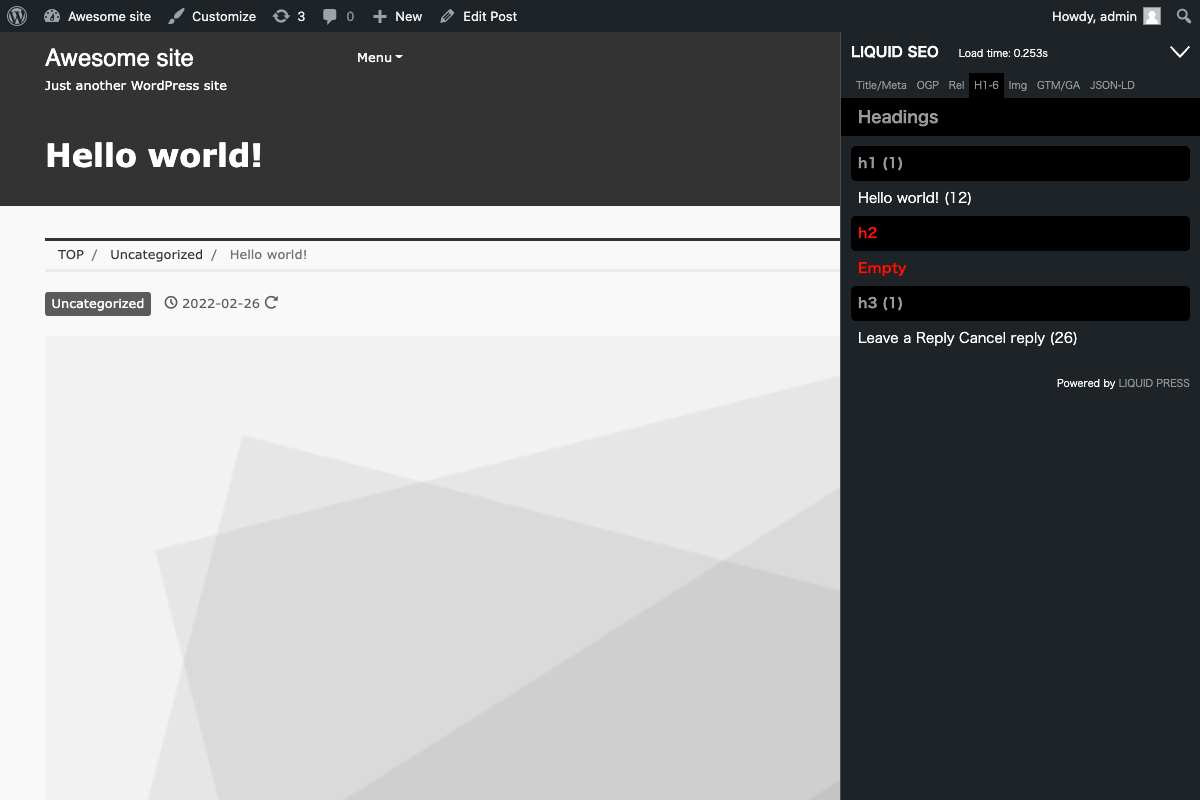The image size is (1200, 800).
Task: Select the H1-6 tab
Action: (987, 86)
